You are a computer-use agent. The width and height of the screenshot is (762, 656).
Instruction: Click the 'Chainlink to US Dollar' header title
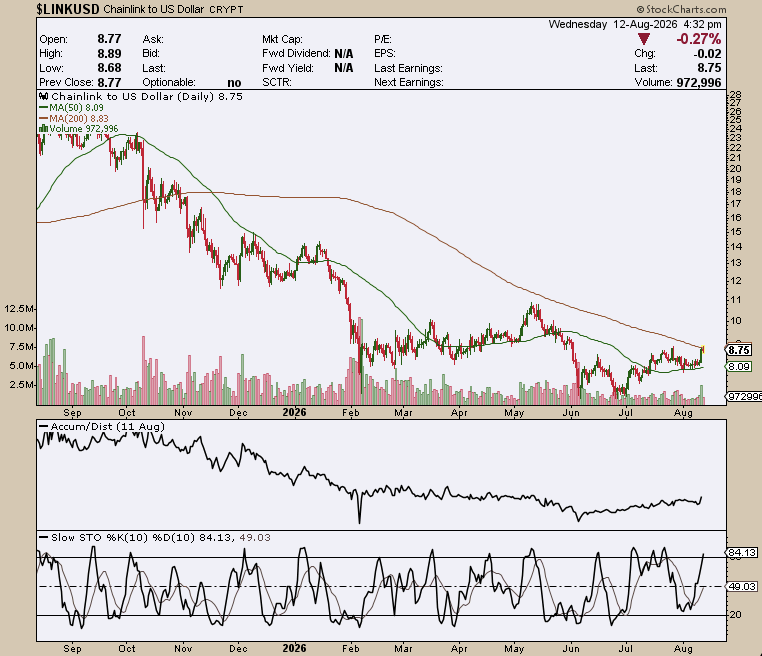click(154, 9)
